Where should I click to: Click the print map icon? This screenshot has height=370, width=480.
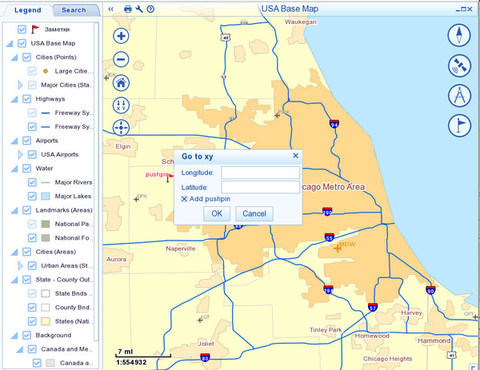pos(128,9)
